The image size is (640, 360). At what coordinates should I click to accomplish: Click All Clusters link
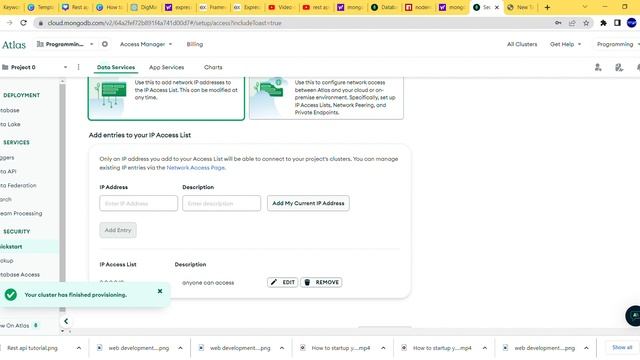coord(522,44)
